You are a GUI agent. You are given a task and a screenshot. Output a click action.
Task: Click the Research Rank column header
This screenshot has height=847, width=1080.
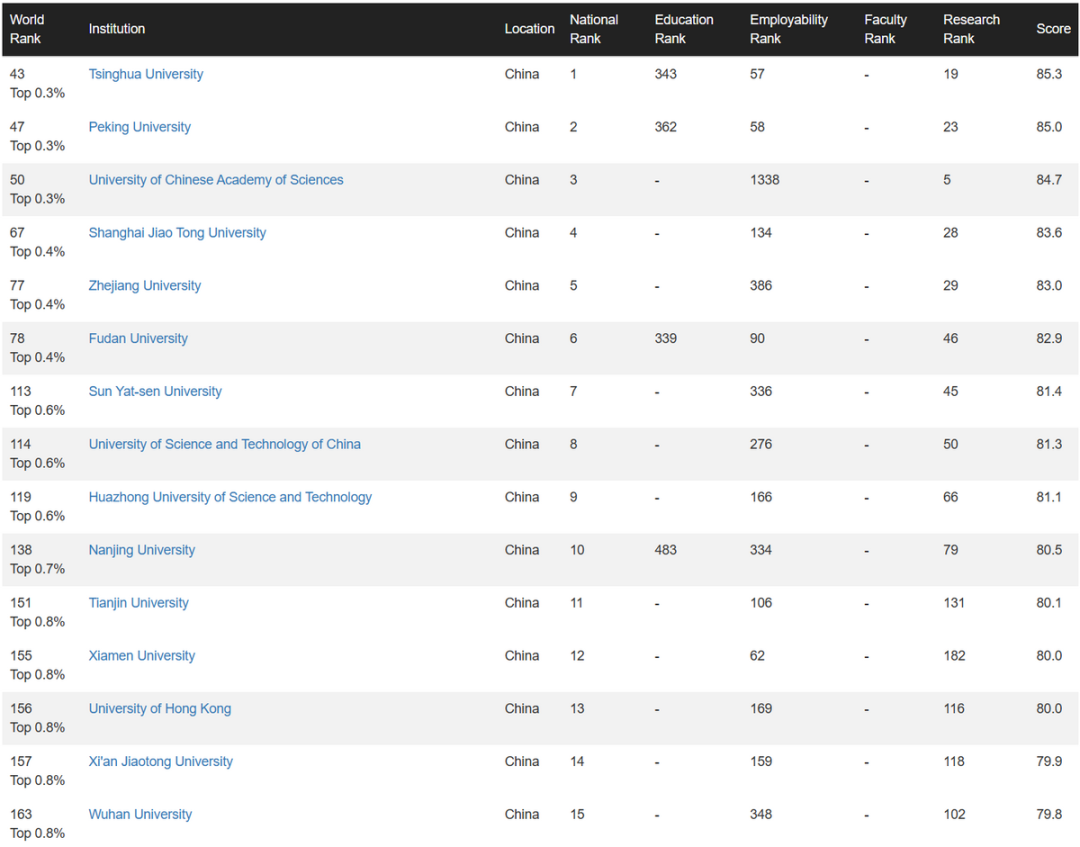coord(971,29)
